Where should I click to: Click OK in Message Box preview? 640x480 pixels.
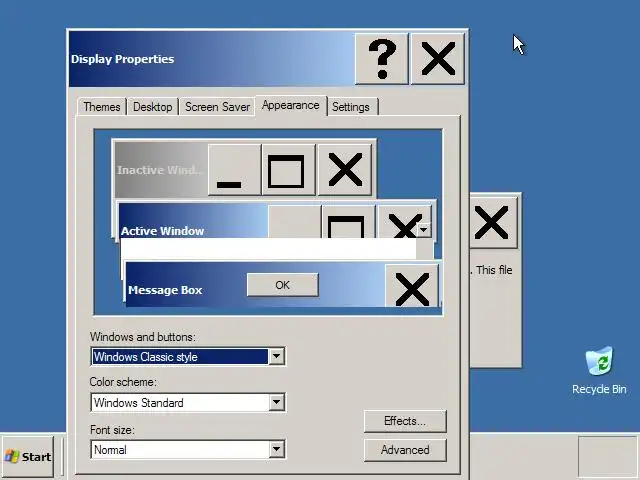point(282,284)
